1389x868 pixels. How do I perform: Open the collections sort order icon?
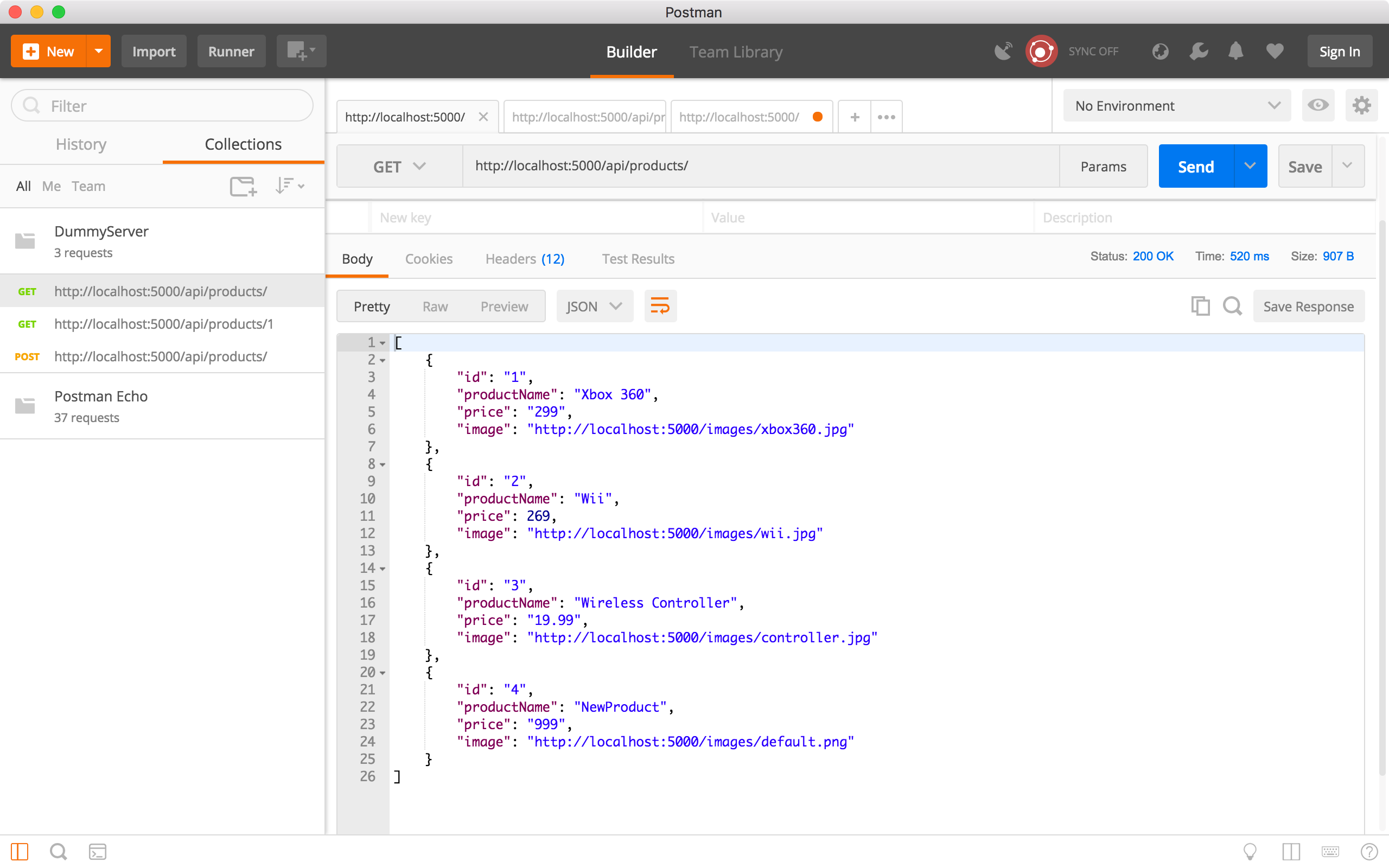pyautogui.click(x=289, y=186)
